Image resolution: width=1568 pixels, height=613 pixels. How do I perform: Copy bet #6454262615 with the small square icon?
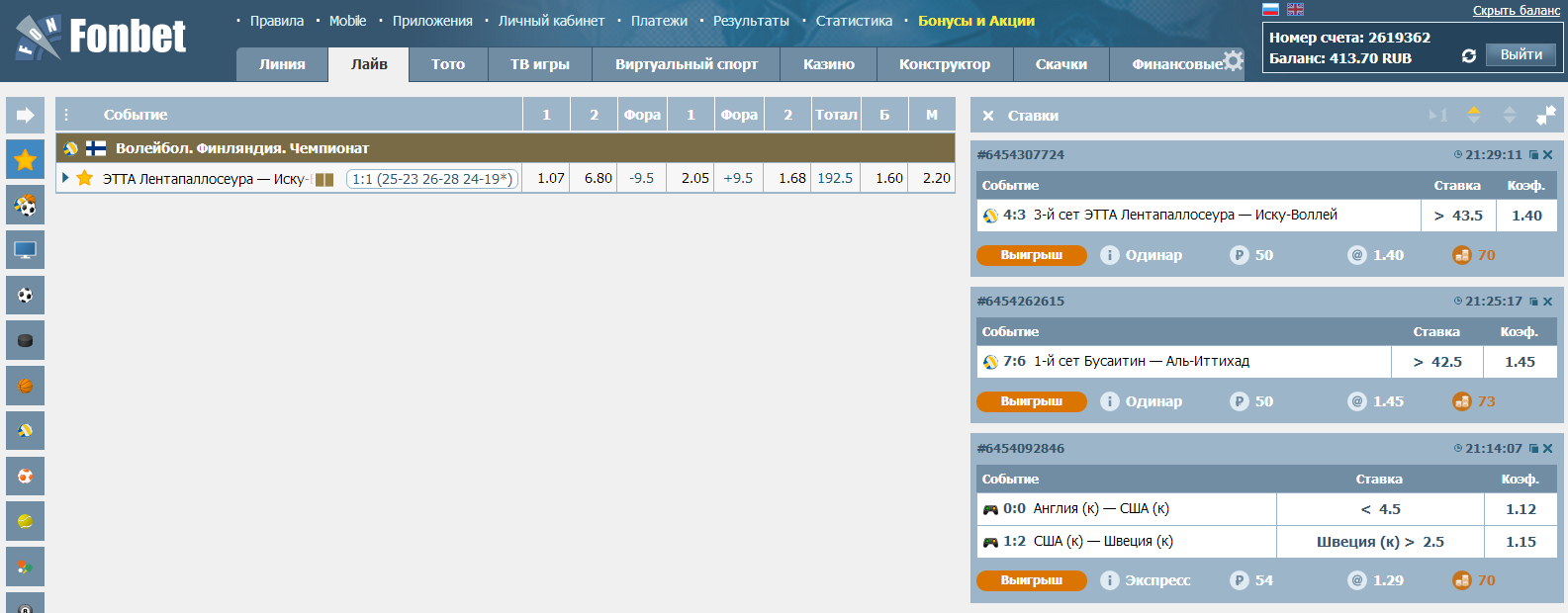tap(1533, 302)
